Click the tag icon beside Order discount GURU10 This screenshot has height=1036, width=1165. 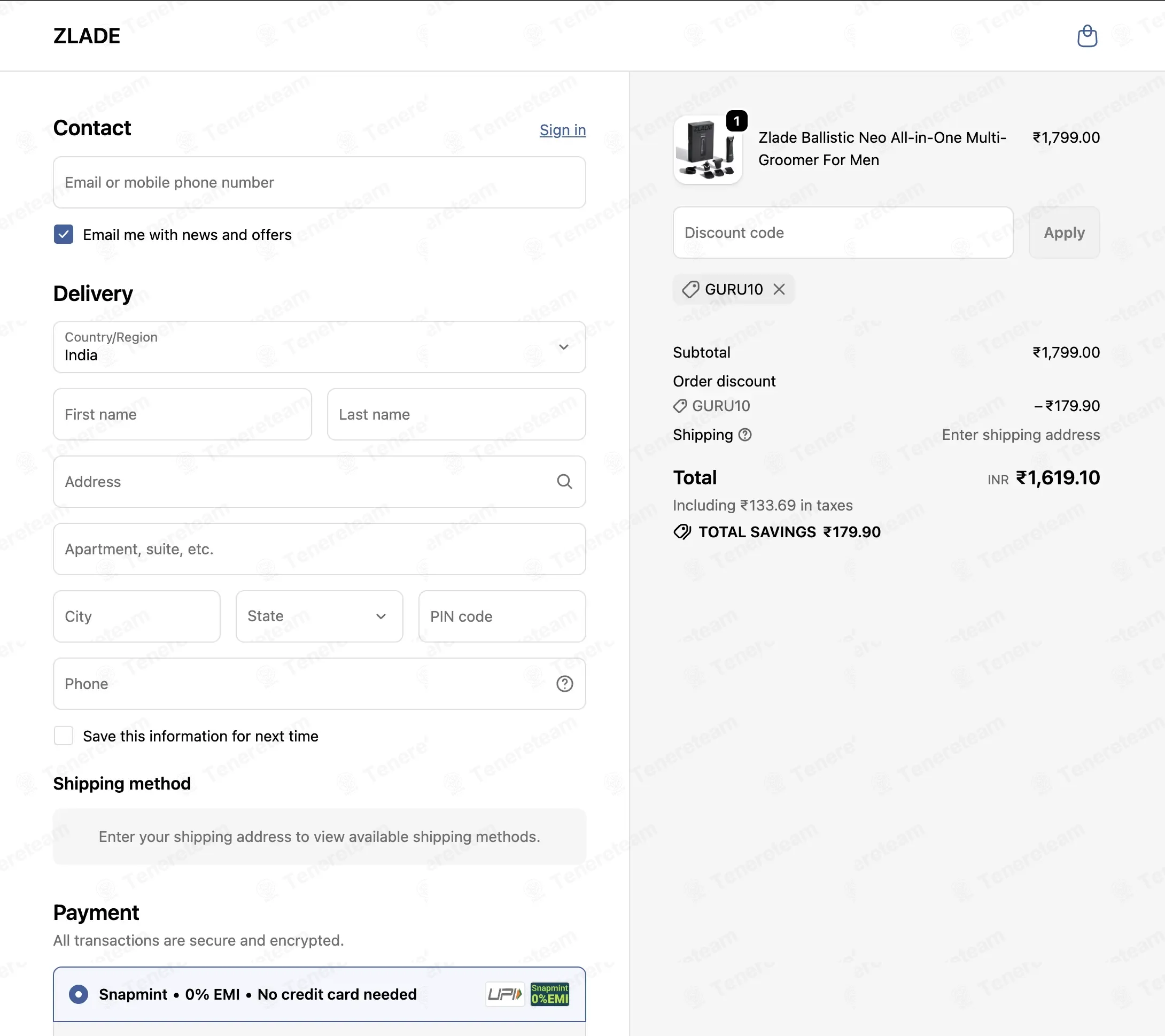tap(679, 406)
